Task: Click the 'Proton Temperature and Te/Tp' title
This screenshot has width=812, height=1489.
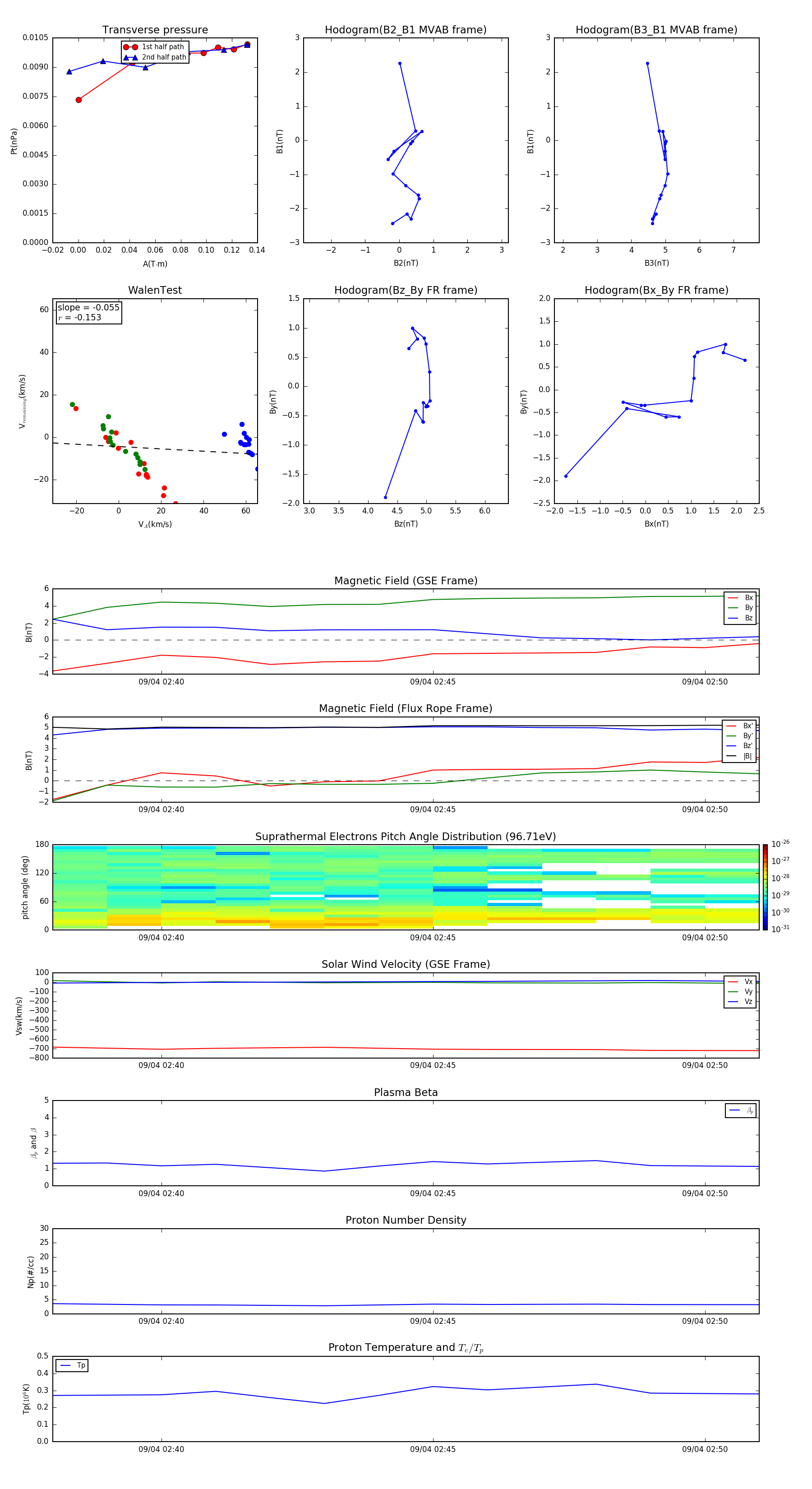Action: pos(406,1348)
